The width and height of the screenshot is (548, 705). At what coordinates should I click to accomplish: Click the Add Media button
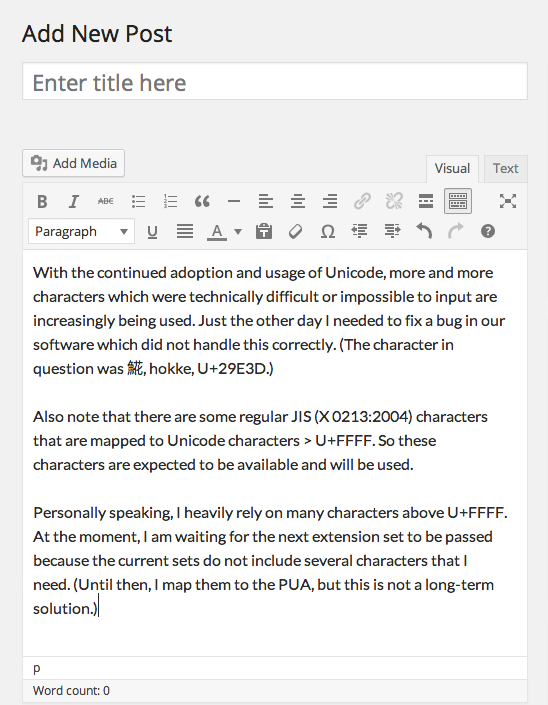[x=74, y=163]
